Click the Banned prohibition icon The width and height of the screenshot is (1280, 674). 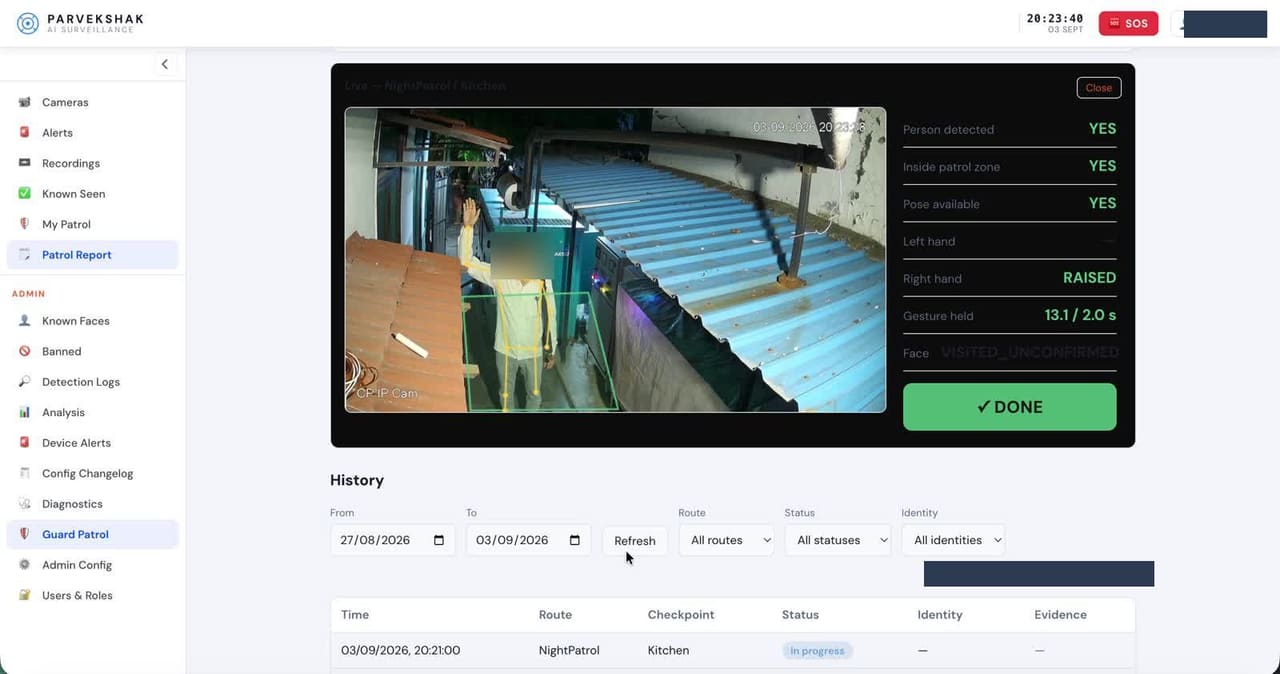[x=24, y=351]
